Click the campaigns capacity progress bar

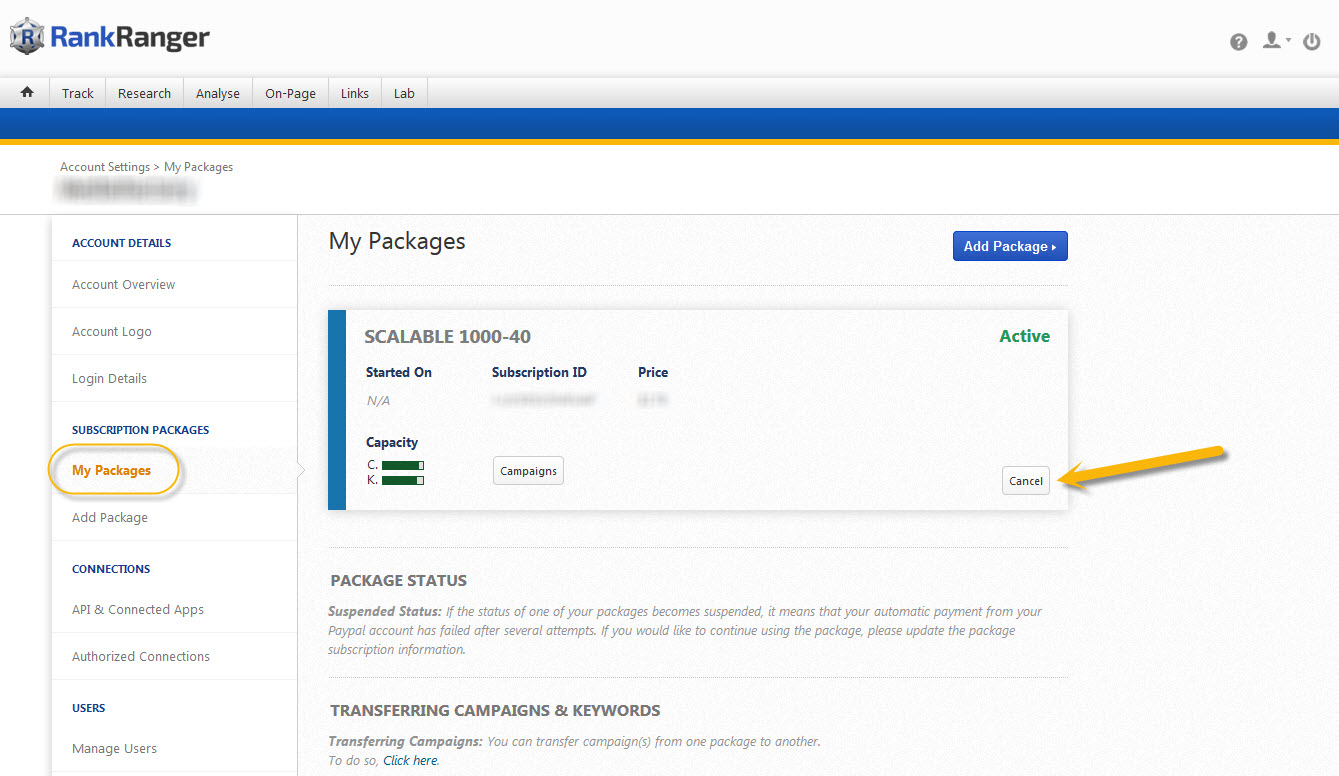coord(402,465)
